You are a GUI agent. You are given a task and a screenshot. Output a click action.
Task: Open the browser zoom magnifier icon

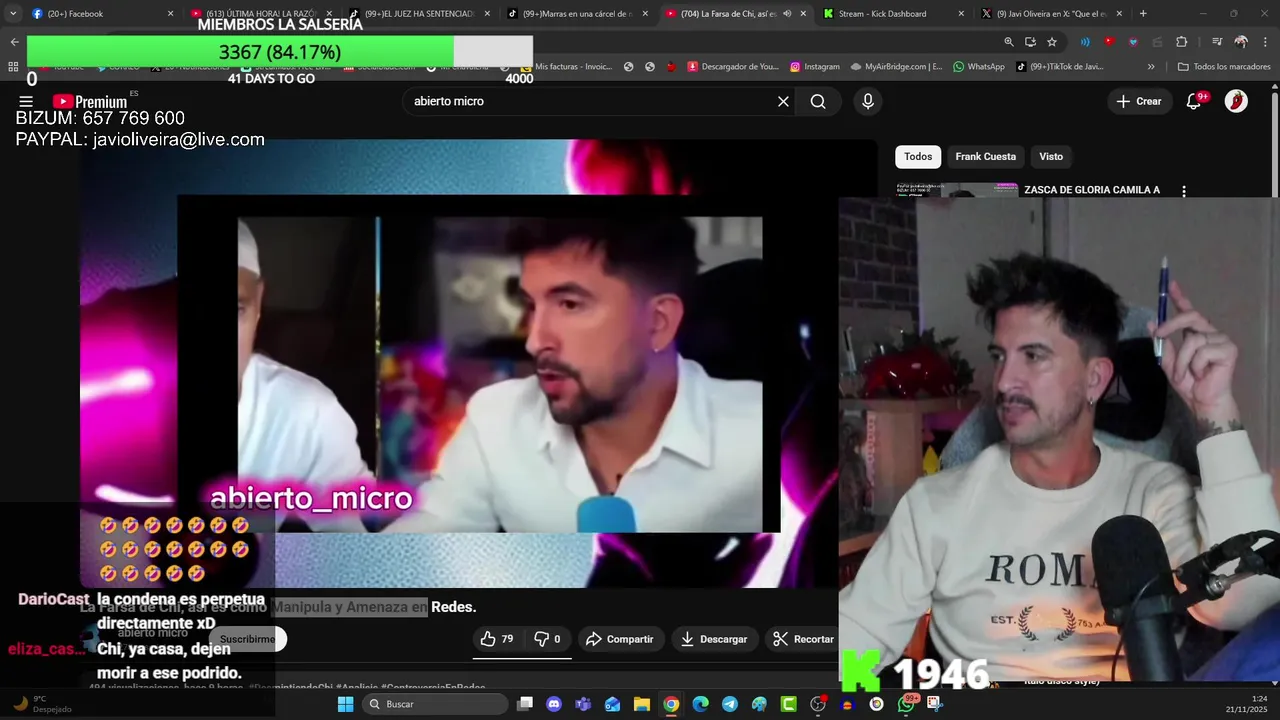(x=1008, y=42)
